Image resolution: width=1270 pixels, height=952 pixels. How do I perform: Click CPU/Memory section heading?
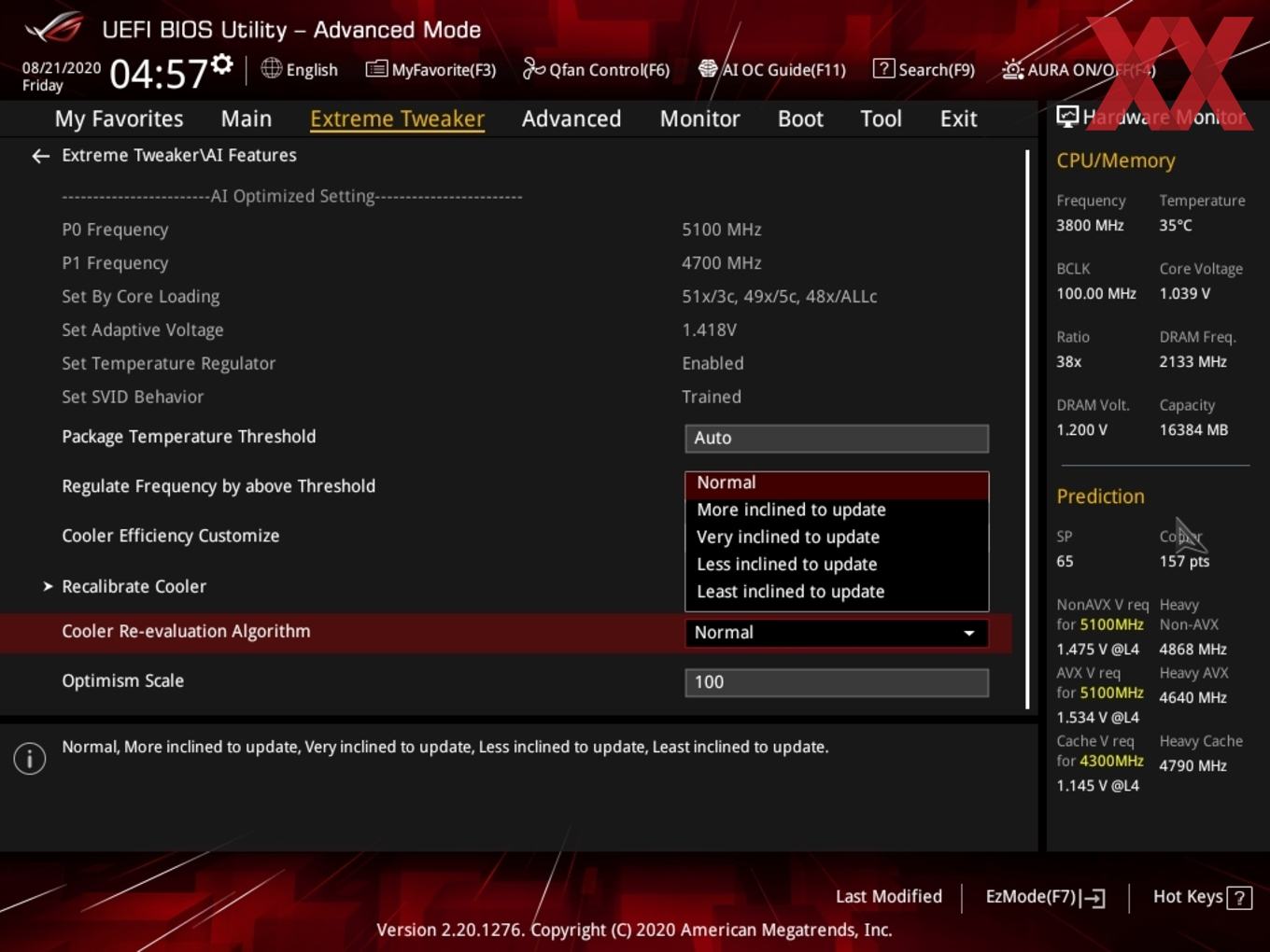point(1116,161)
